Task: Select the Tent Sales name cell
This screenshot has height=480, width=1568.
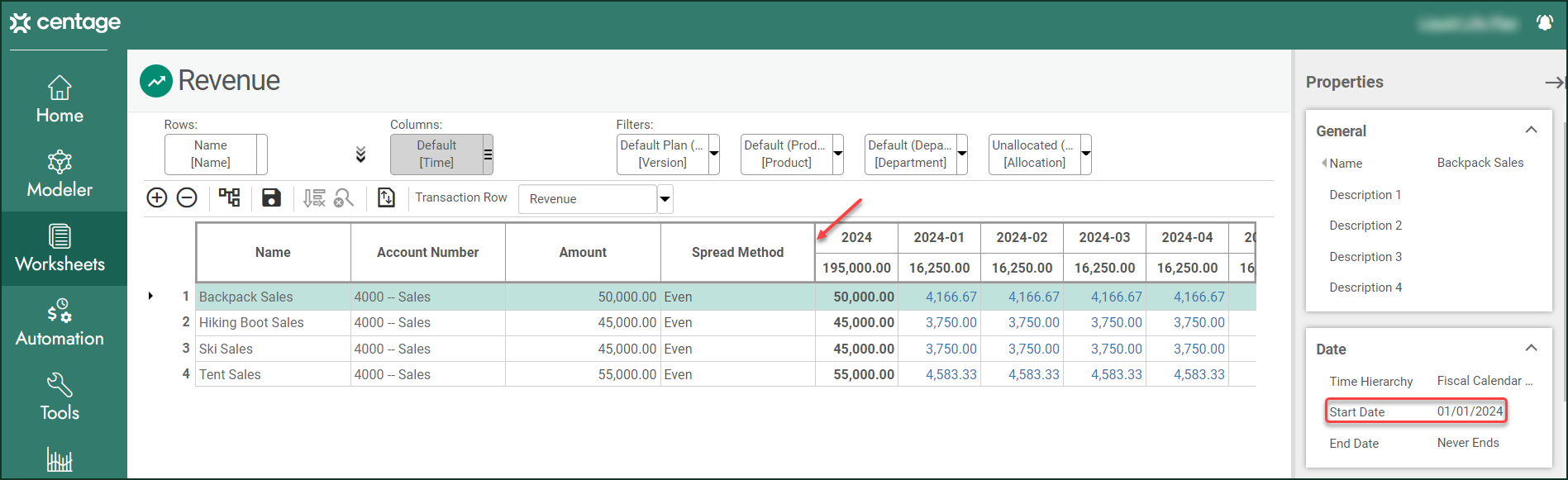Action: point(274,374)
